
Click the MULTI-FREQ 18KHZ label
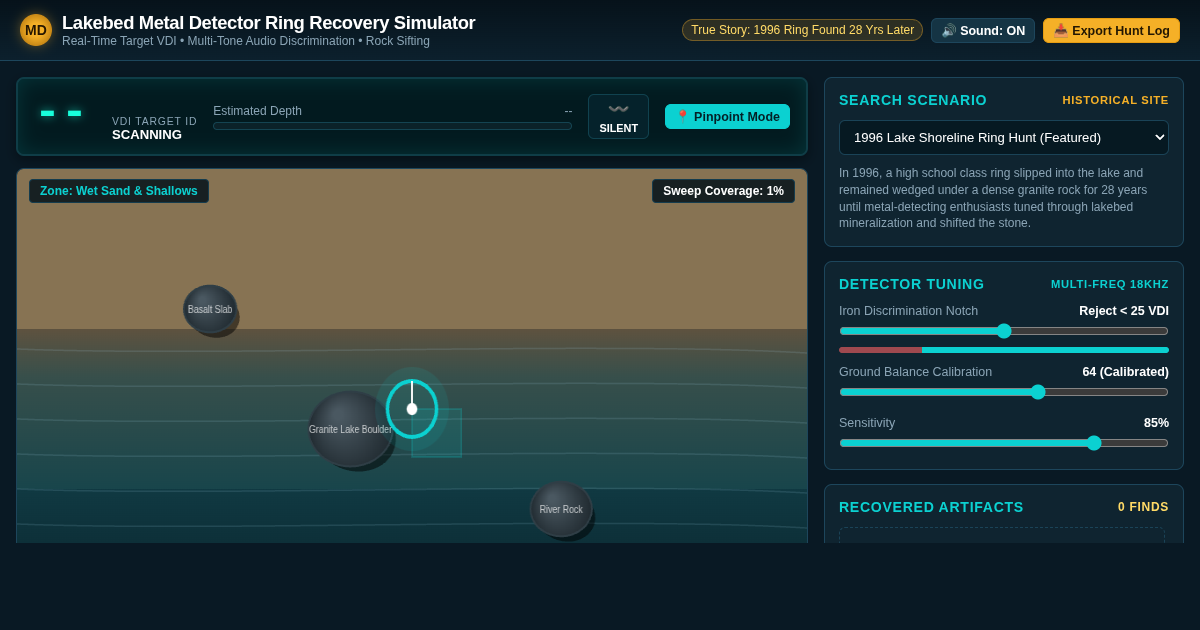click(1110, 284)
